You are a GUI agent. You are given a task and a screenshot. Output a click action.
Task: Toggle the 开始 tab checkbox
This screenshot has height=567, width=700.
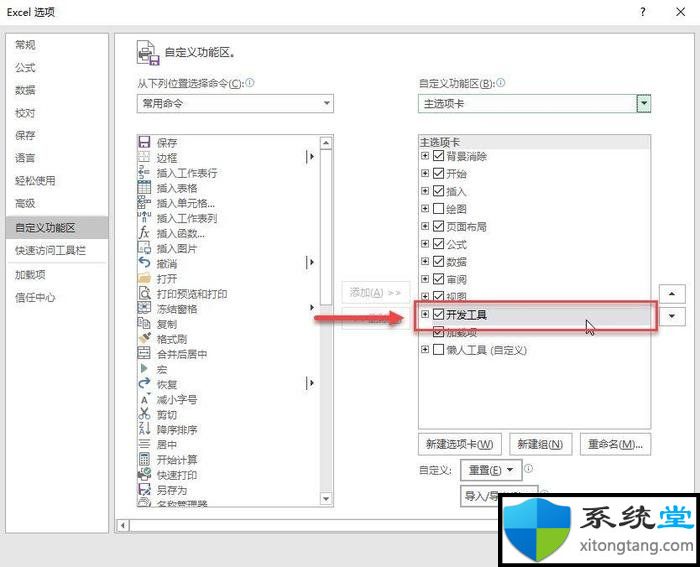pos(438,173)
